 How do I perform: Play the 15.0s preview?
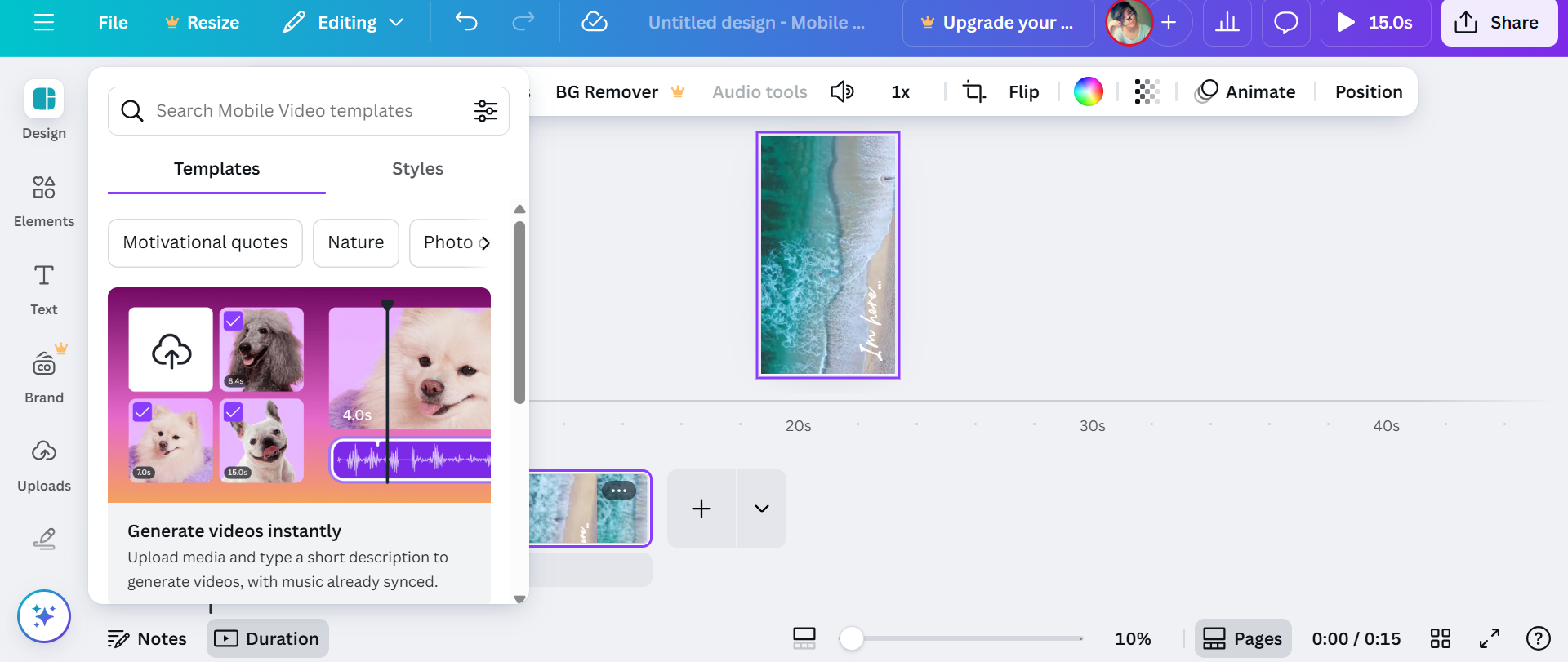(x=1375, y=22)
